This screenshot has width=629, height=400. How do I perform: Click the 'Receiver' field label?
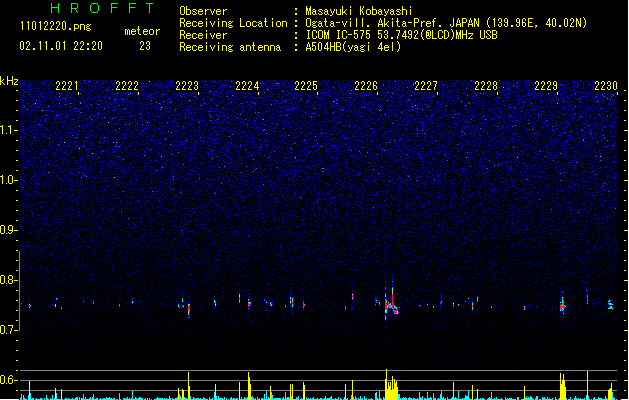(203, 35)
